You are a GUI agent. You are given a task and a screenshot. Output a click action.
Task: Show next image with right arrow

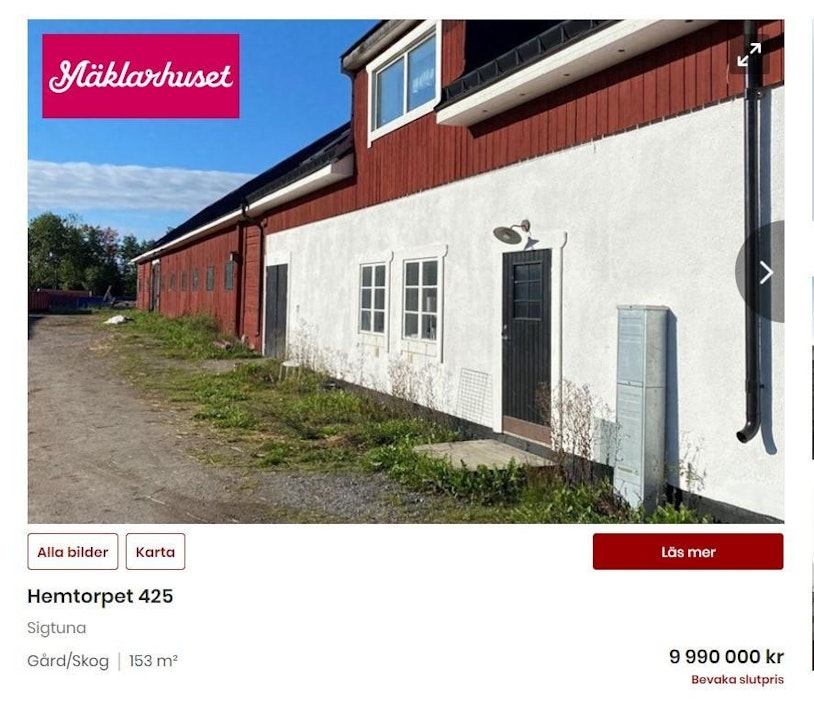(764, 273)
